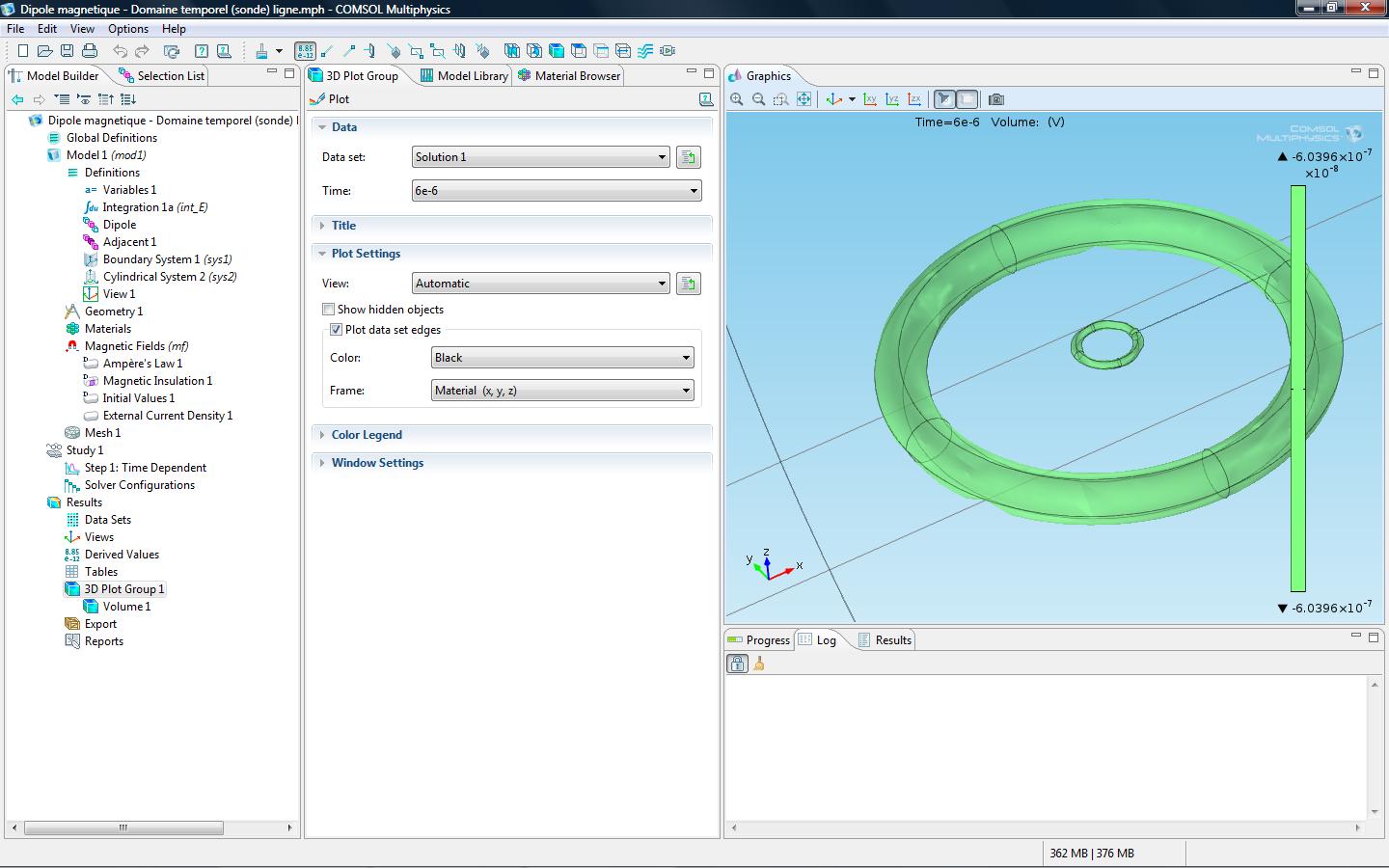Click the go-to-source button next to Data set
The width and height of the screenshot is (1389, 868).
click(x=689, y=157)
